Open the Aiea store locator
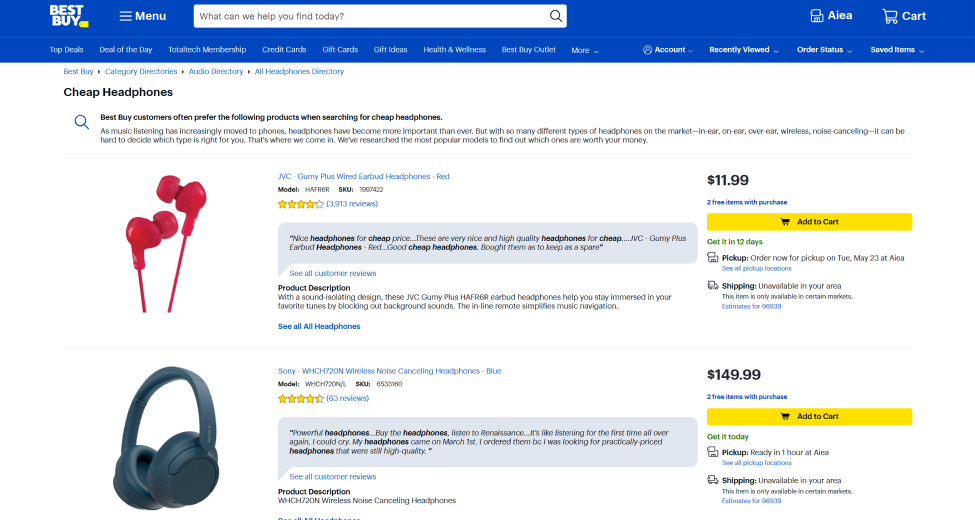This screenshot has width=975, height=520. tap(831, 16)
